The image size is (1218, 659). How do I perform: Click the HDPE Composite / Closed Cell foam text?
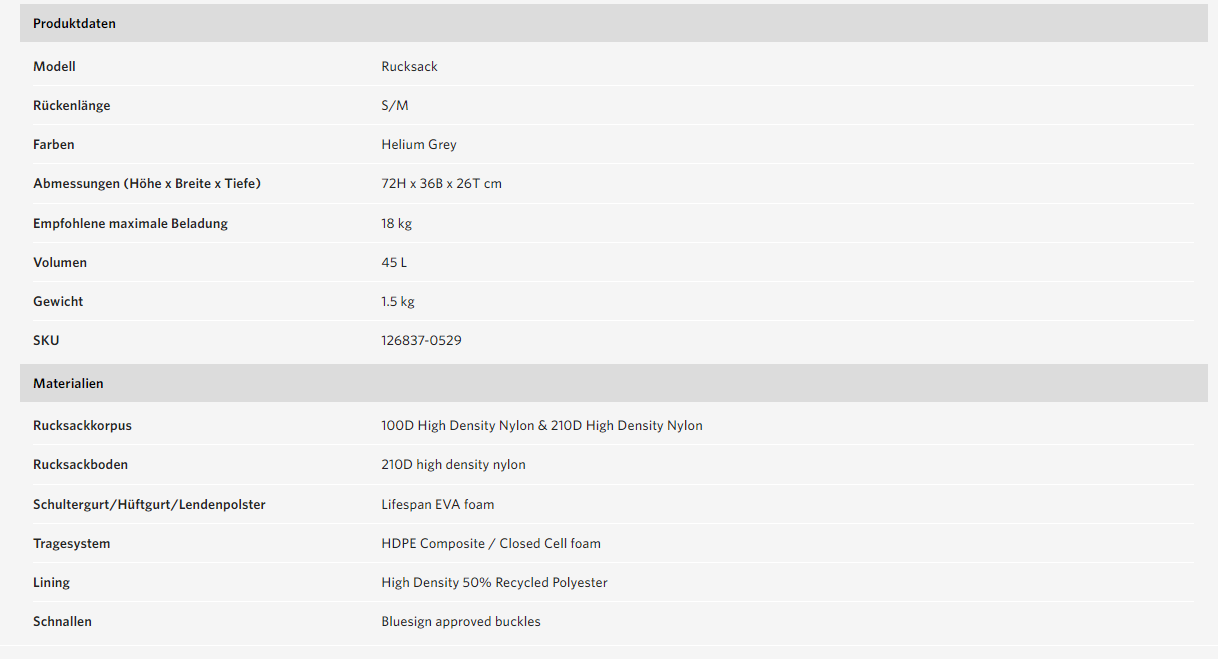pos(490,543)
